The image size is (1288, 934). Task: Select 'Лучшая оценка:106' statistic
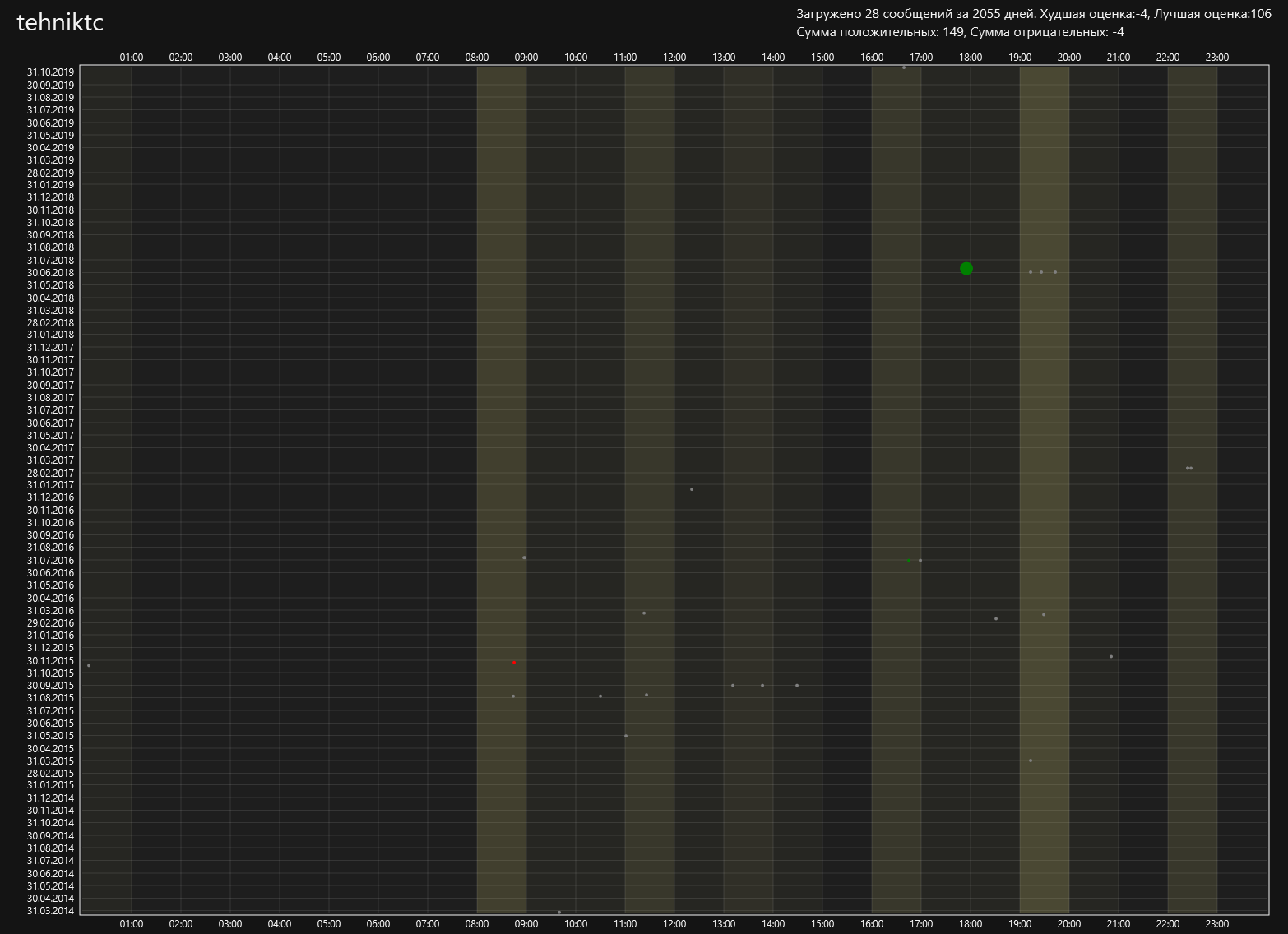(x=1213, y=14)
